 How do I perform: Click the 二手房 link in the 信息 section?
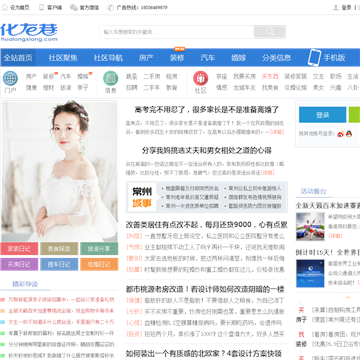152,76
